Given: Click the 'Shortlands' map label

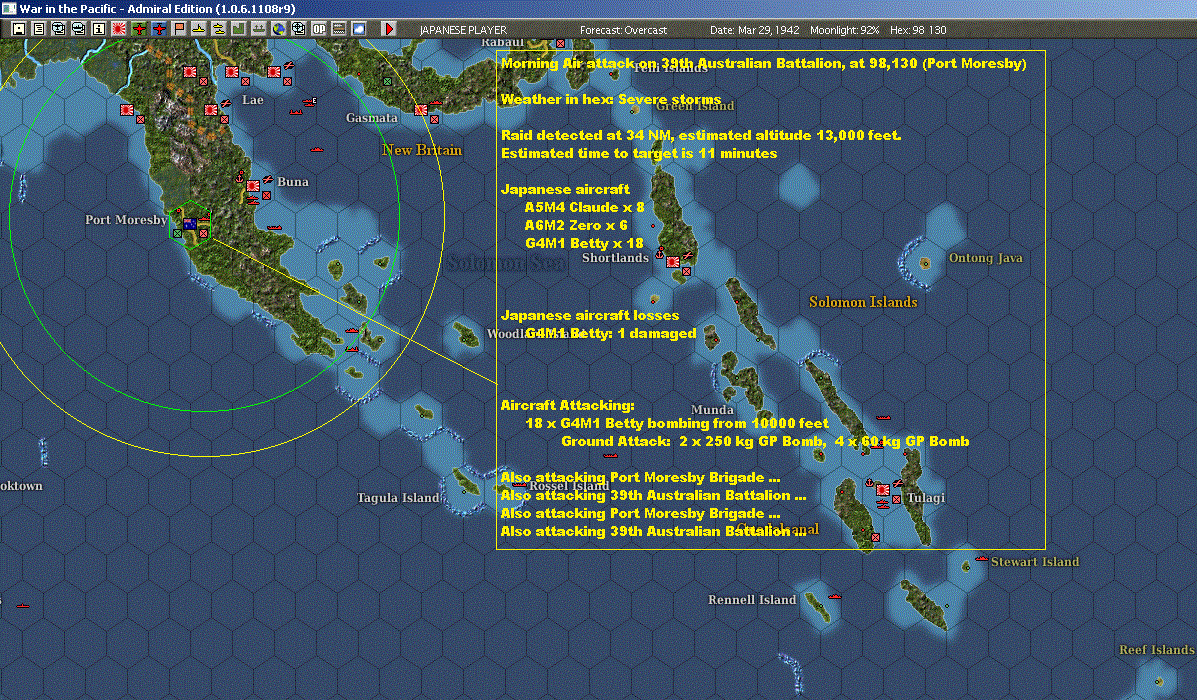Looking at the screenshot, I should pyautogui.click(x=615, y=258).
